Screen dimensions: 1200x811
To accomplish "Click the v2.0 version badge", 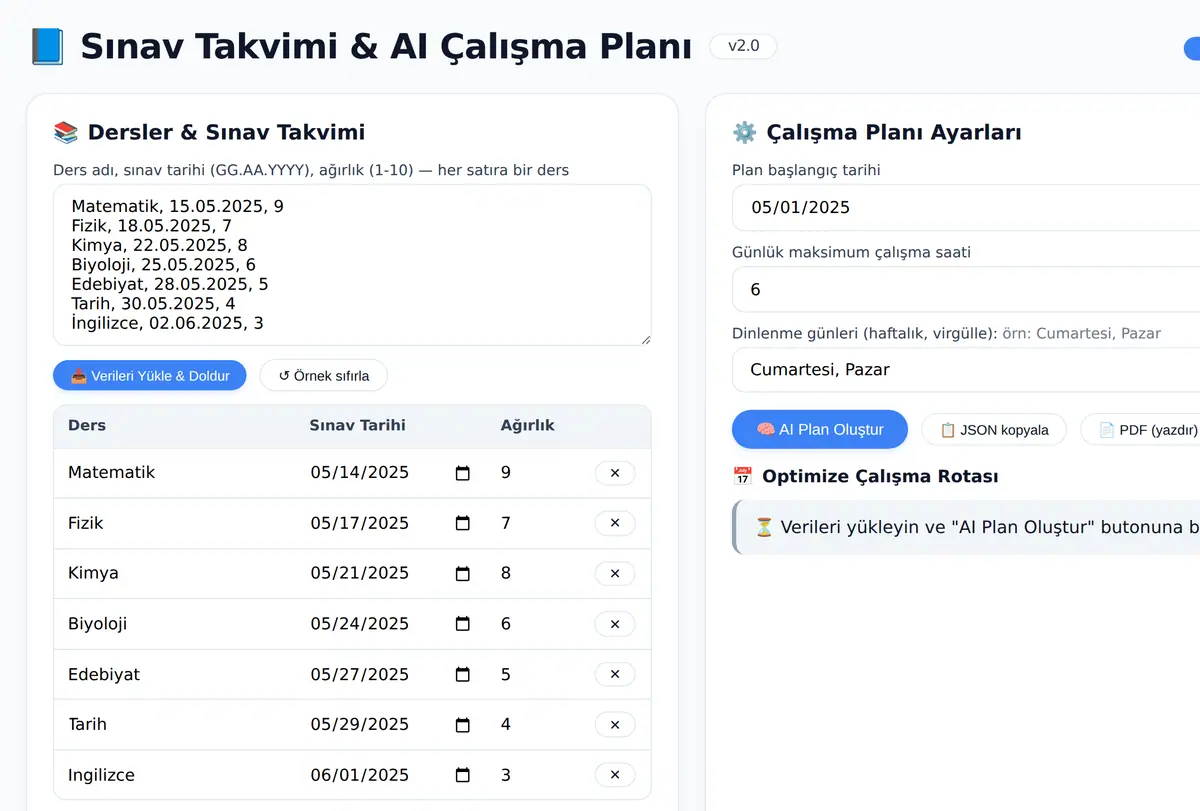I will (x=743, y=46).
